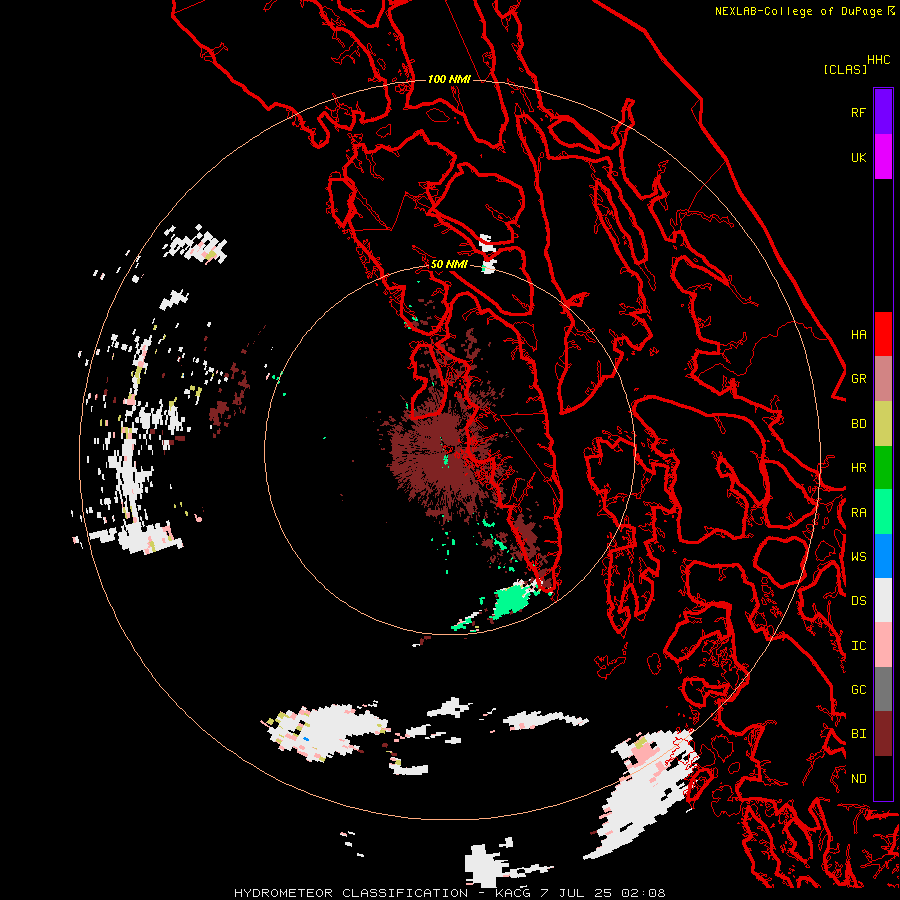
Task: Click the dark brown BI swatch
Action: (x=883, y=734)
